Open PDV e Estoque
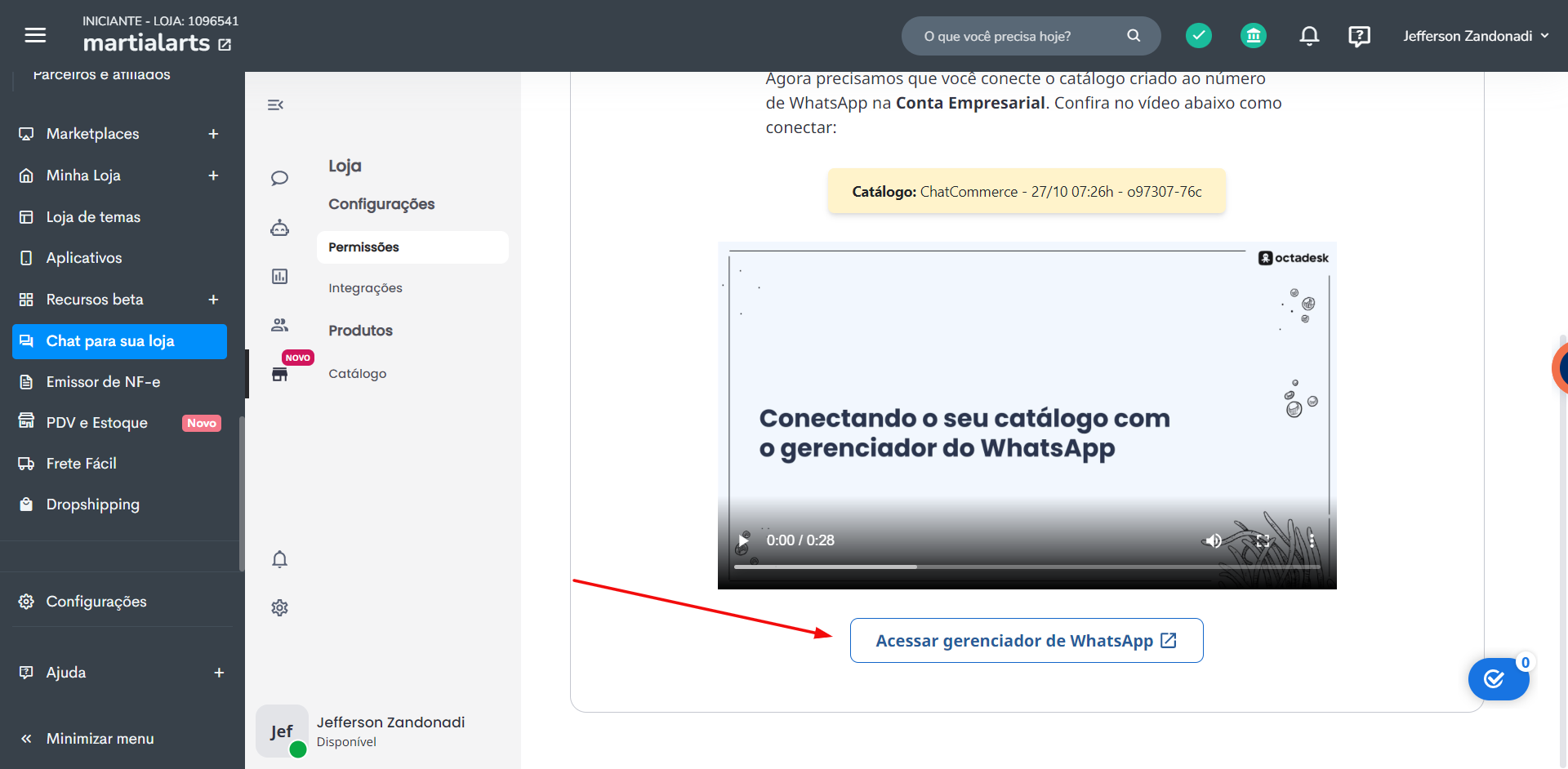The image size is (1568, 769). [x=119, y=423]
